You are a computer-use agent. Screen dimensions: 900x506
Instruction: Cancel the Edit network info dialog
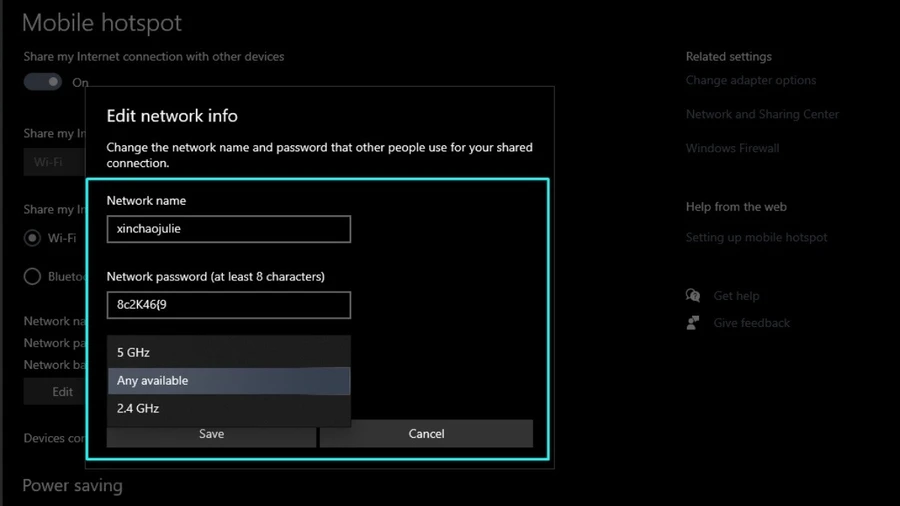(426, 434)
